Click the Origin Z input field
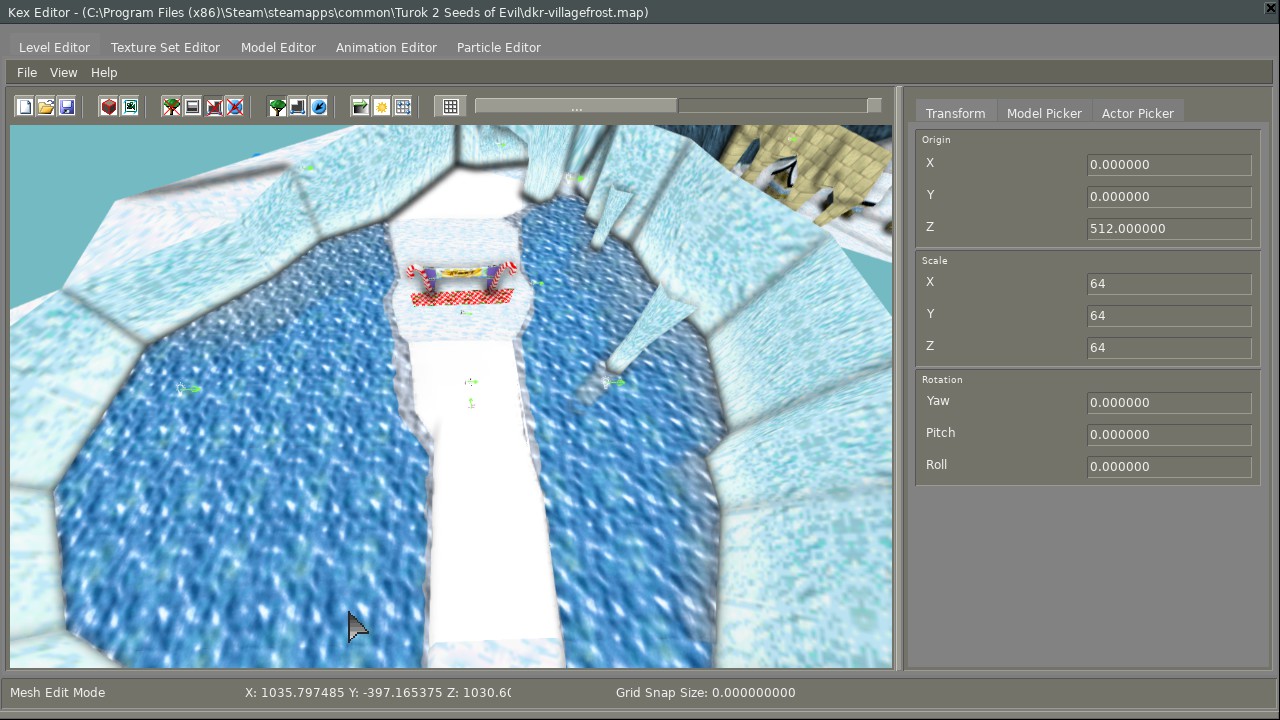The width and height of the screenshot is (1280, 720). click(1168, 229)
